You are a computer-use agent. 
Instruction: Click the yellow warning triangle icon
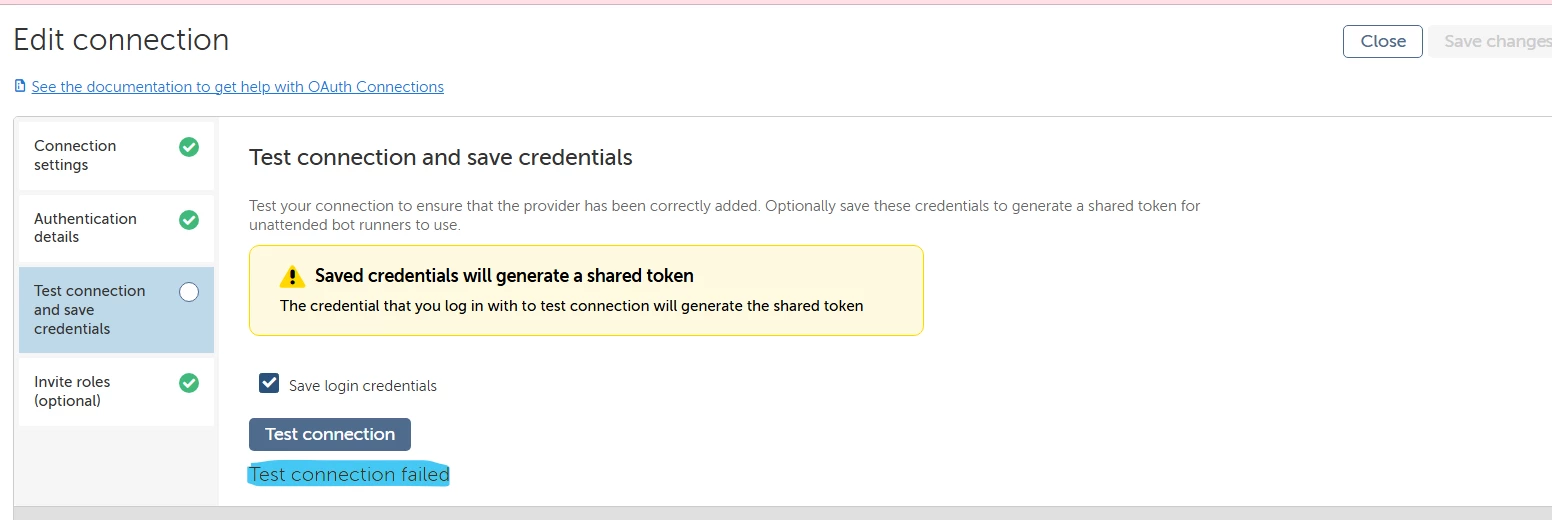click(x=291, y=277)
